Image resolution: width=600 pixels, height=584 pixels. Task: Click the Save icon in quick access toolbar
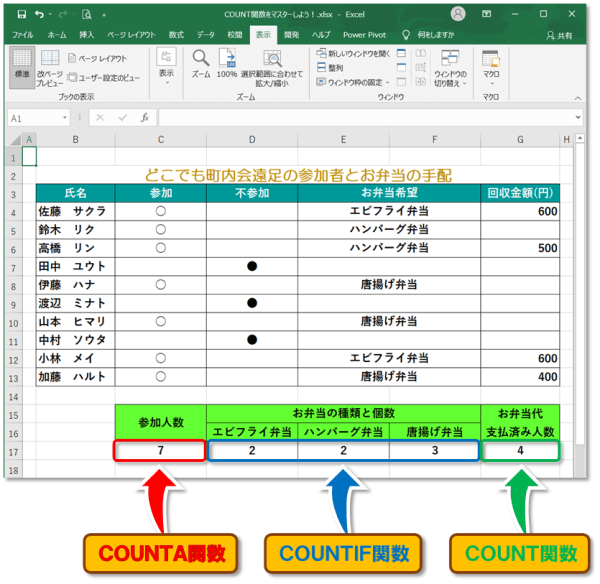pos(22,15)
